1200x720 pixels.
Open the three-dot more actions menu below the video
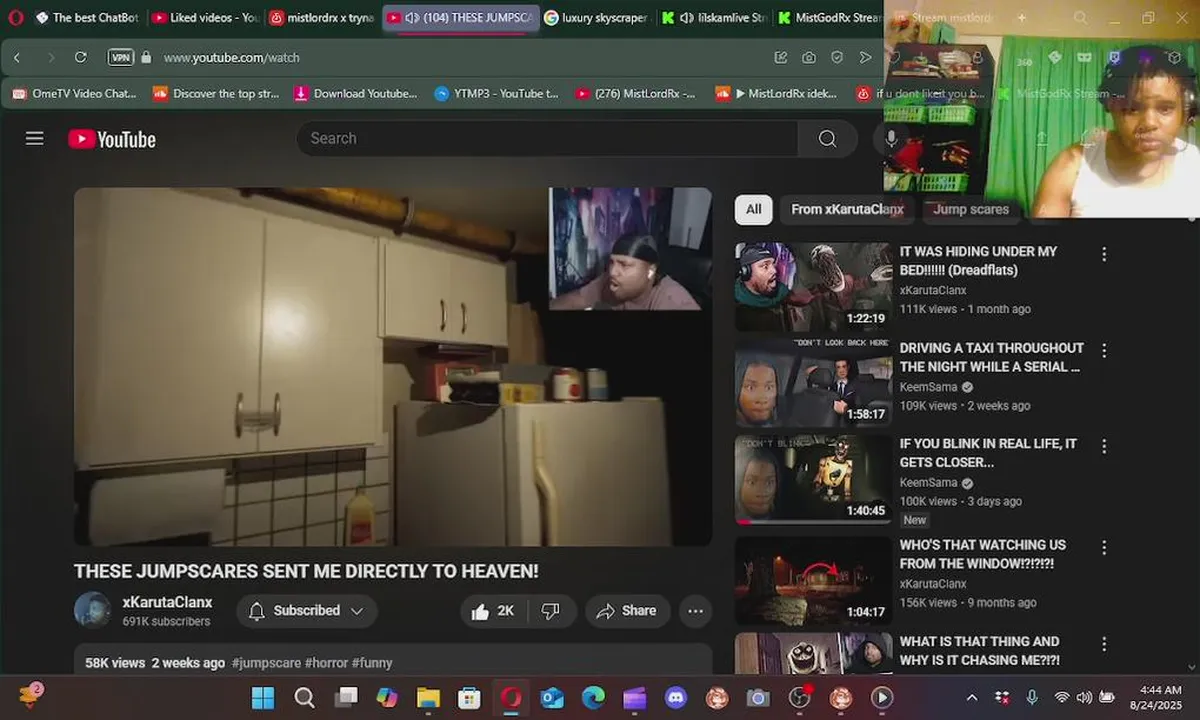coord(696,611)
